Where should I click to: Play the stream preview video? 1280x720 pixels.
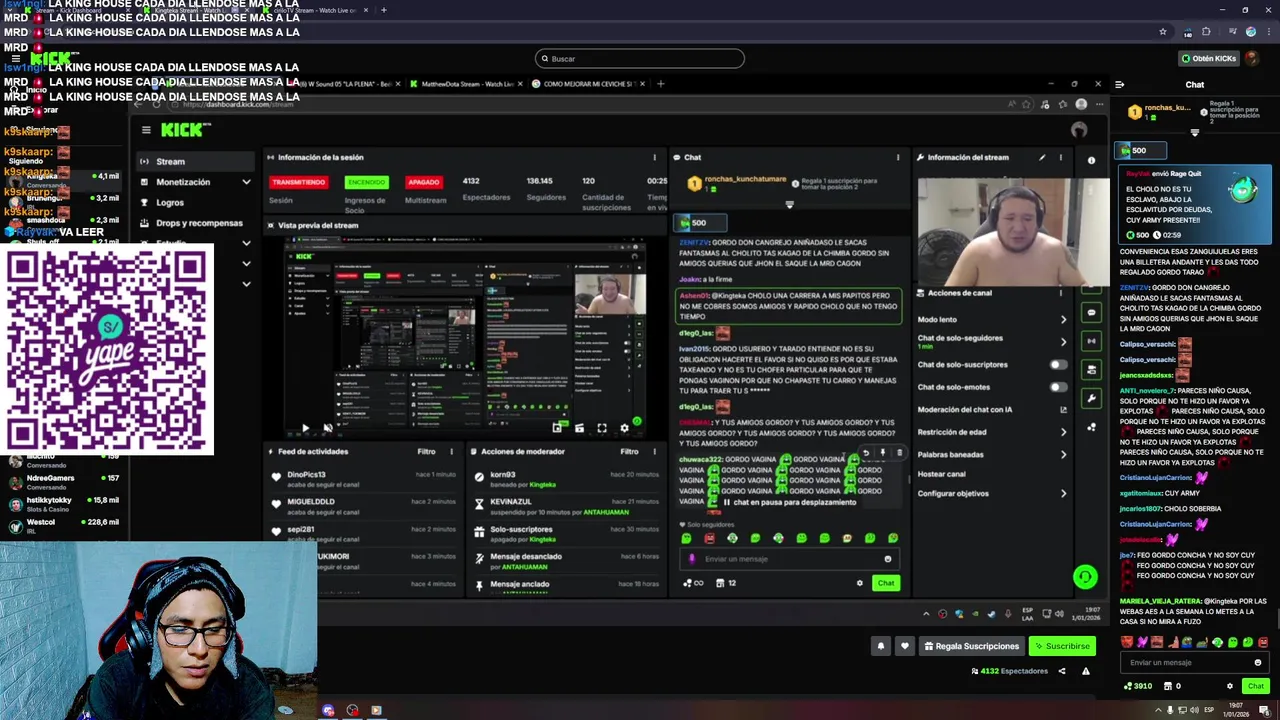(x=305, y=428)
